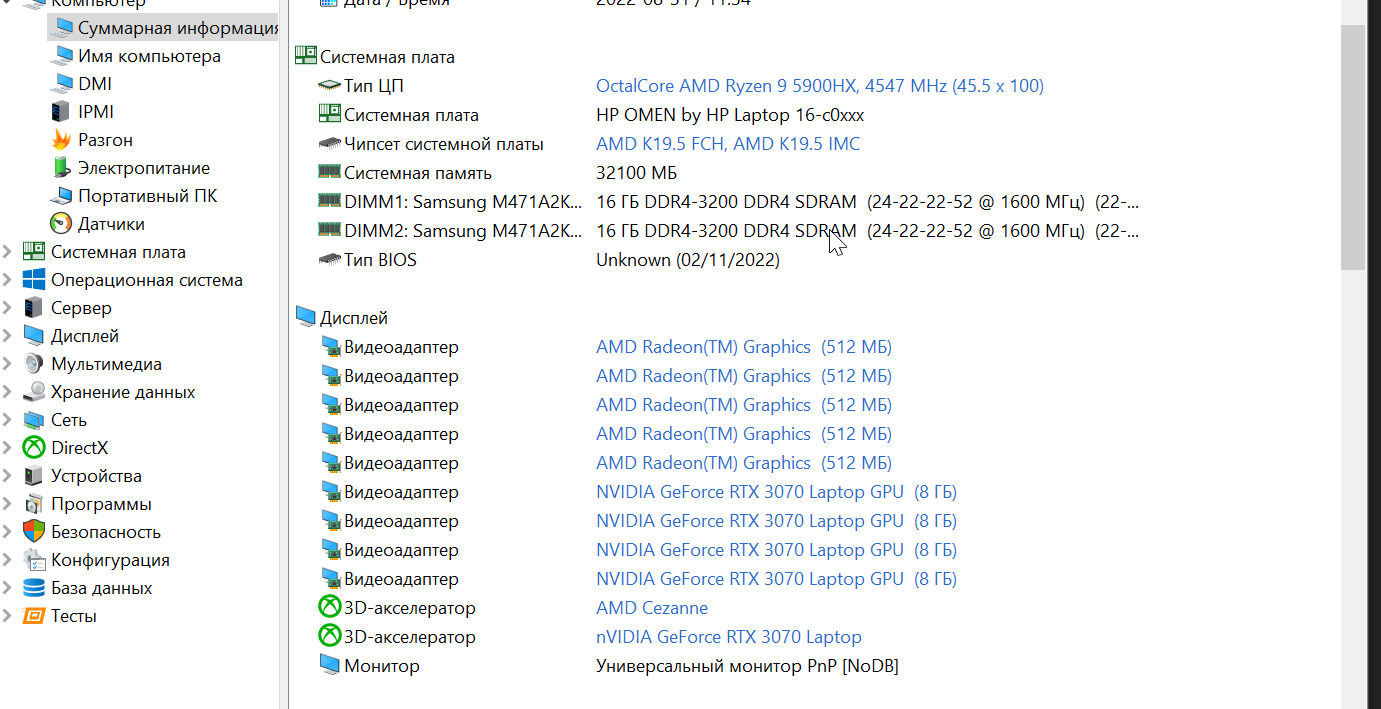The width and height of the screenshot is (1381, 709).
Task: Click the speaker icon beside Мультимедиа
Action: click(x=35, y=364)
